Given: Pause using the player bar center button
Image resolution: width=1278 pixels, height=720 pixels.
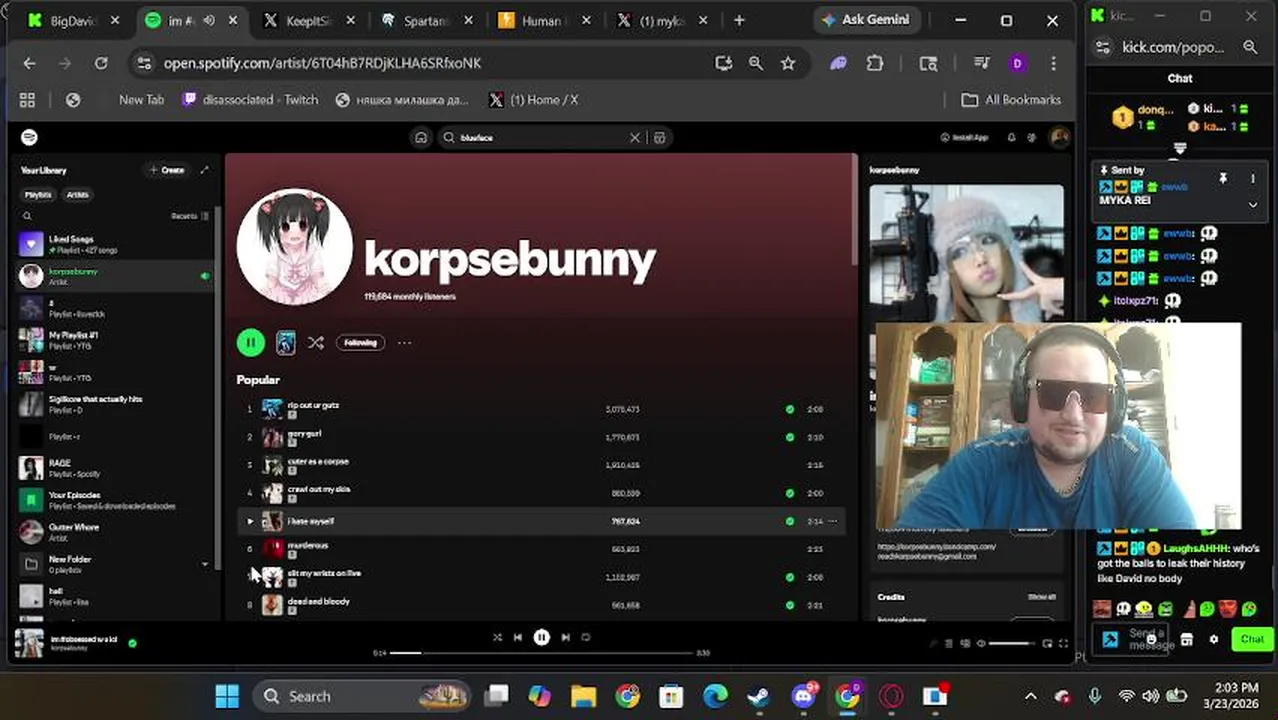Looking at the screenshot, I should pos(541,637).
